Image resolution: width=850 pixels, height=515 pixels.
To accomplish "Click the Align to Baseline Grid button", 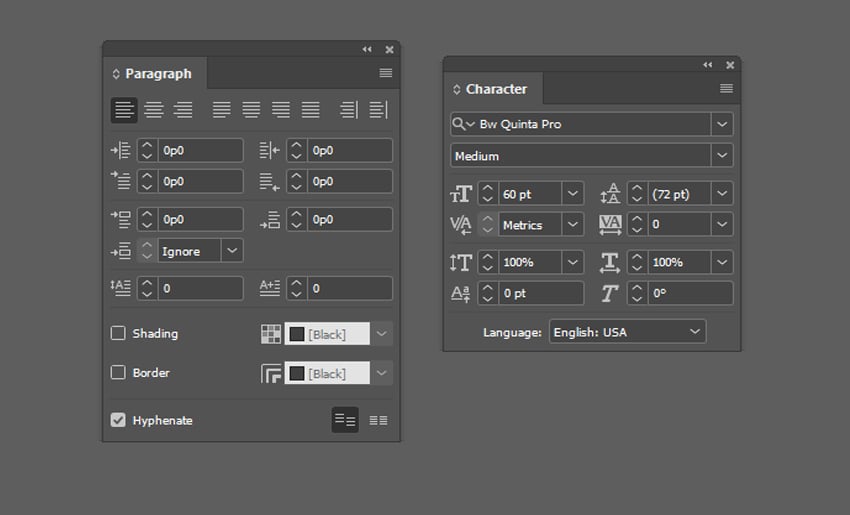I will (378, 421).
